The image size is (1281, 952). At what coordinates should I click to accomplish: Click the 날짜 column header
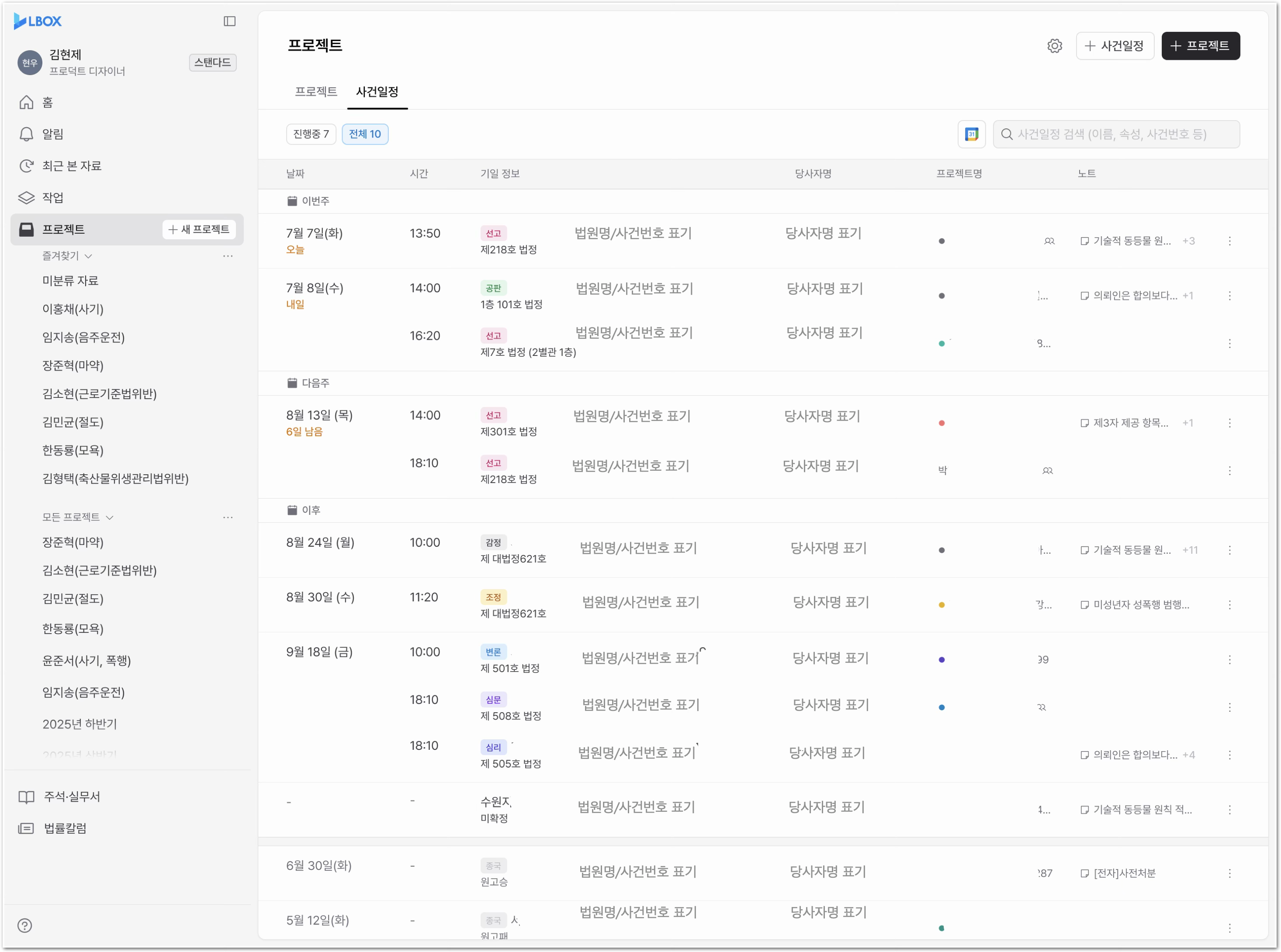pos(295,174)
